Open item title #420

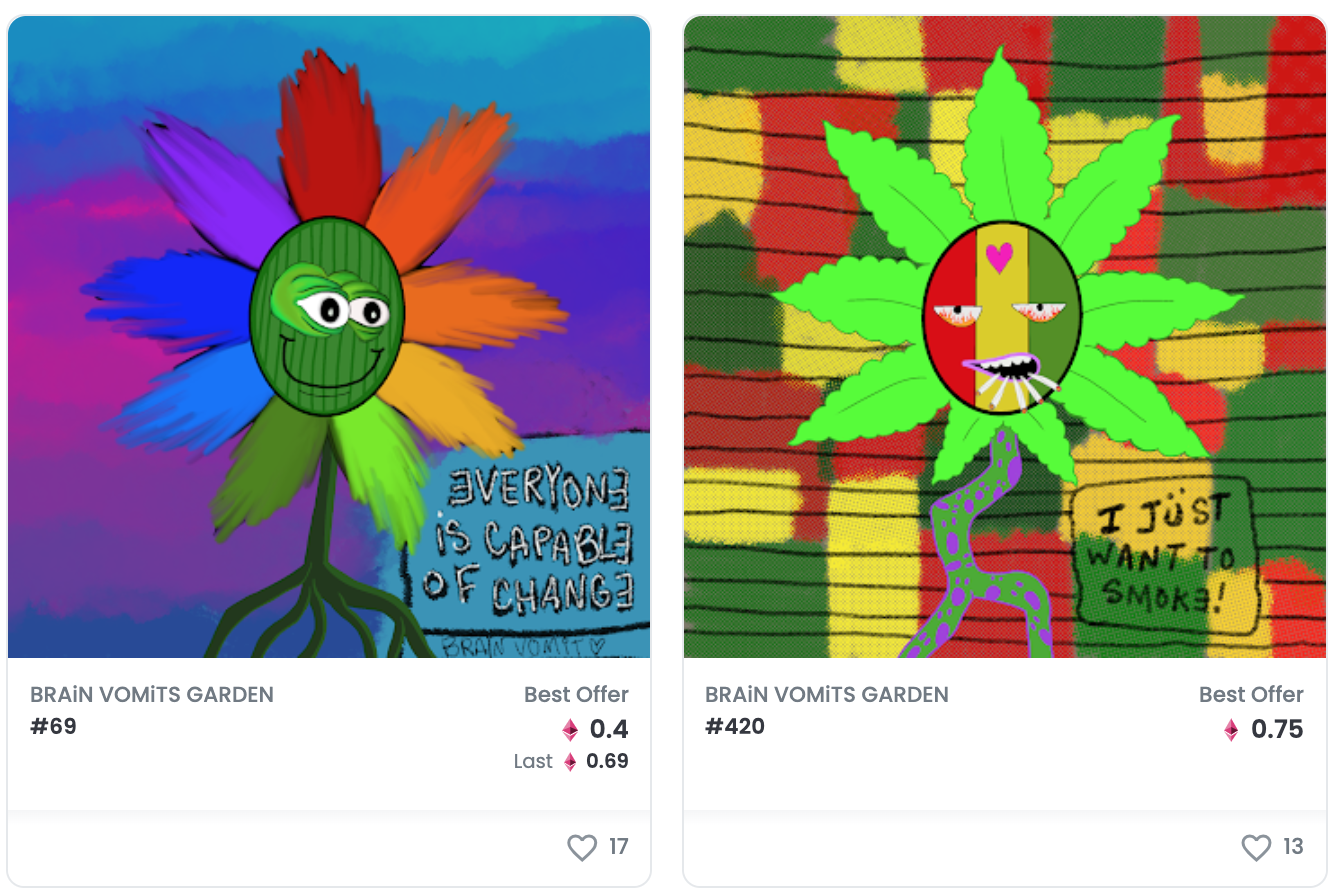(x=735, y=727)
